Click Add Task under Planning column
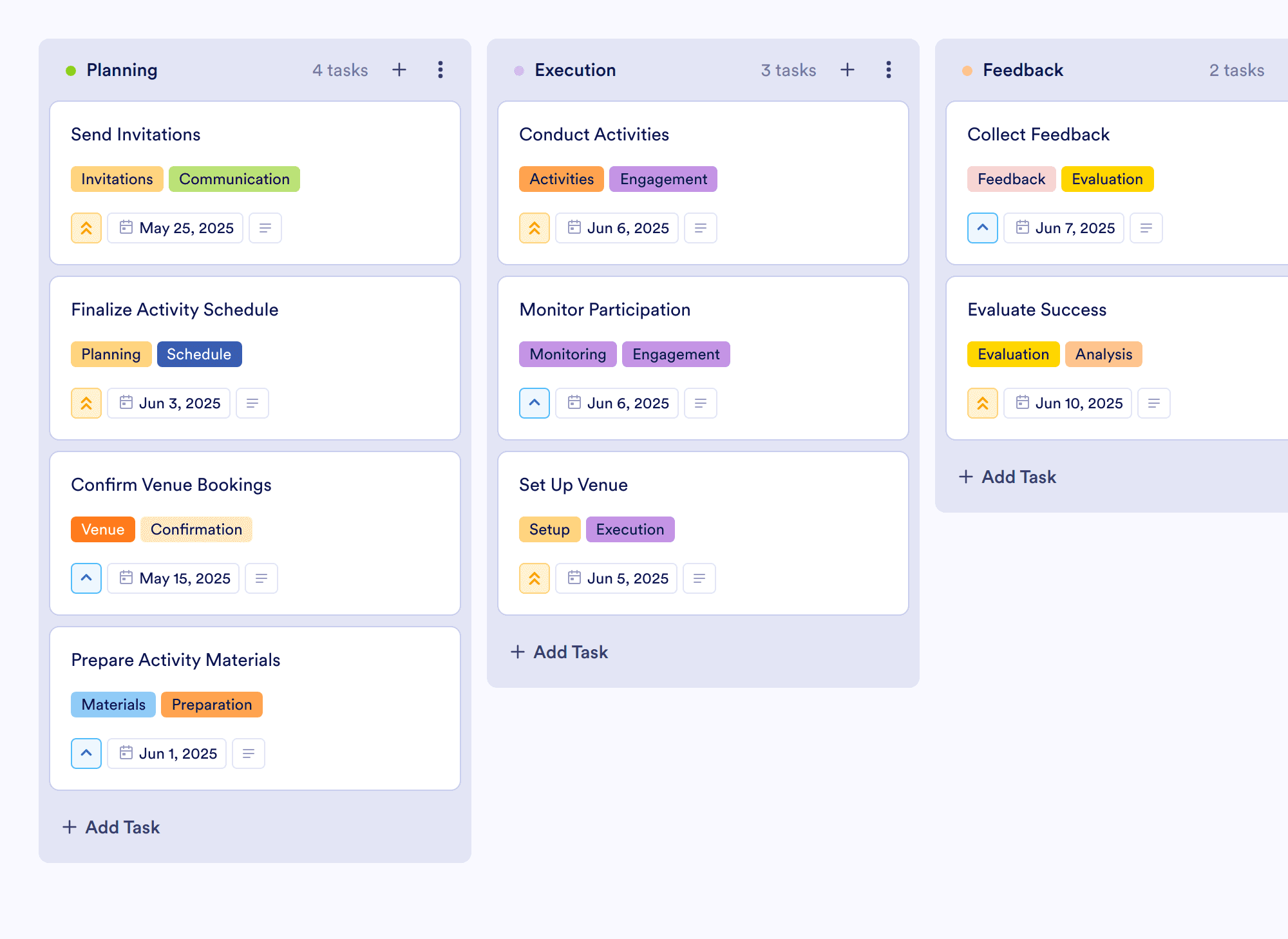The width and height of the screenshot is (1288, 939). click(111, 827)
